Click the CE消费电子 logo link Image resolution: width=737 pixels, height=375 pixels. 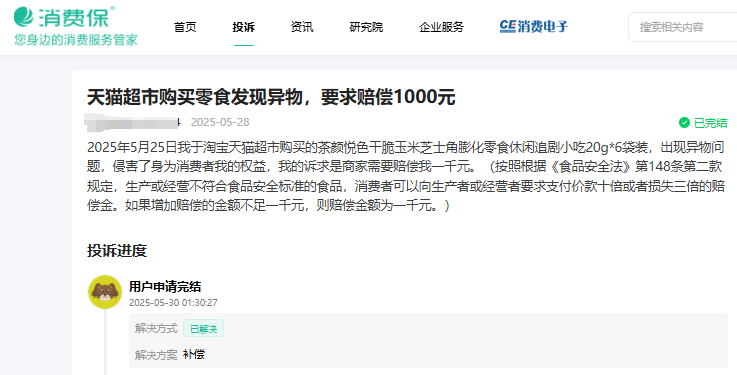533,26
